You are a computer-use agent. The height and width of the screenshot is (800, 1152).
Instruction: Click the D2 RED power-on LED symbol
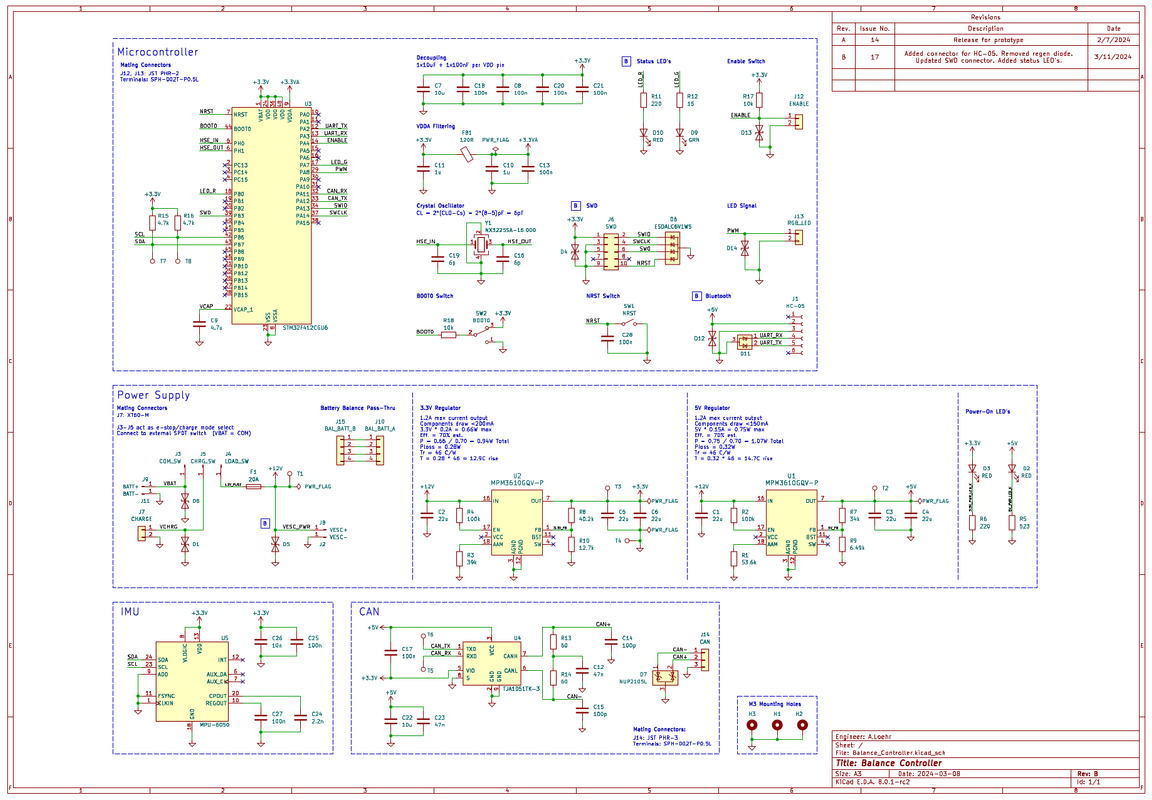click(1012, 469)
